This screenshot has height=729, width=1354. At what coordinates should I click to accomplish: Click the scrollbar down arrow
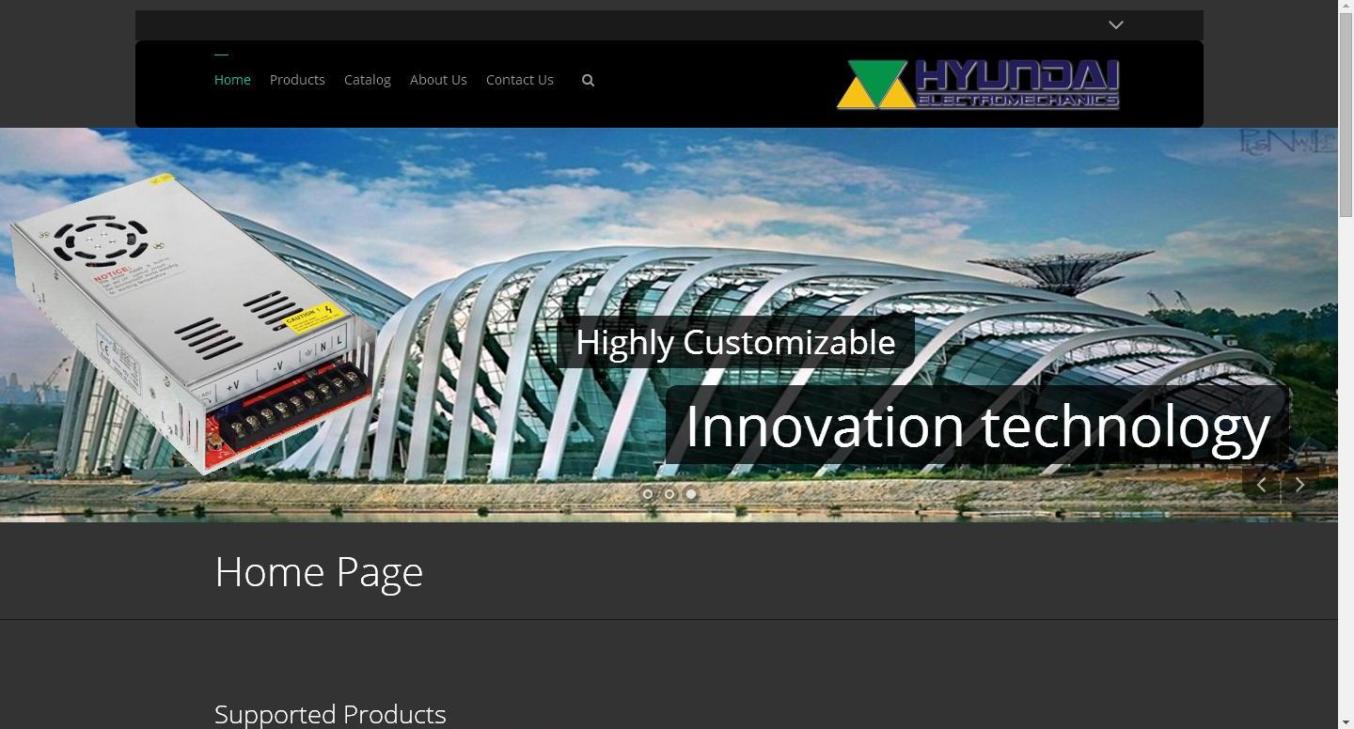click(1346, 721)
